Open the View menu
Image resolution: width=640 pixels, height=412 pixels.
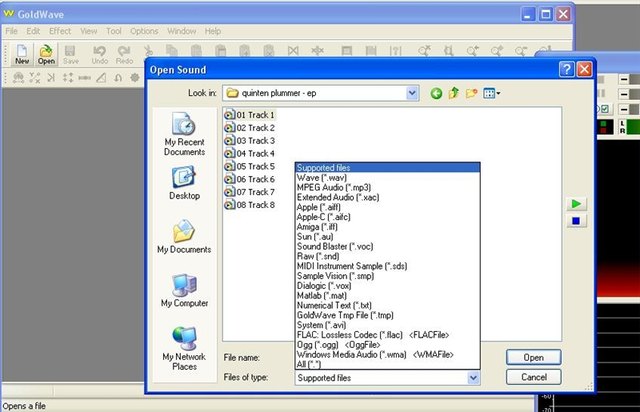[89, 31]
